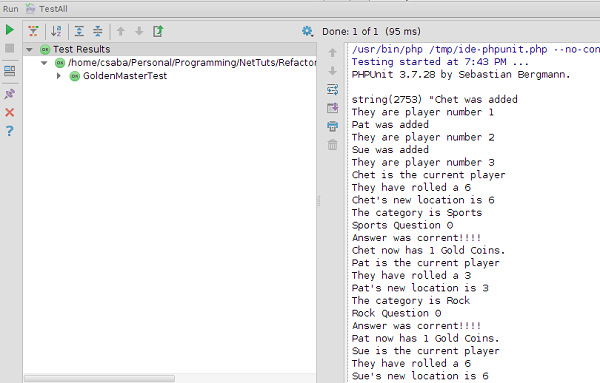Print the console output
Image resolution: width=600 pixels, height=383 pixels.
click(x=333, y=126)
